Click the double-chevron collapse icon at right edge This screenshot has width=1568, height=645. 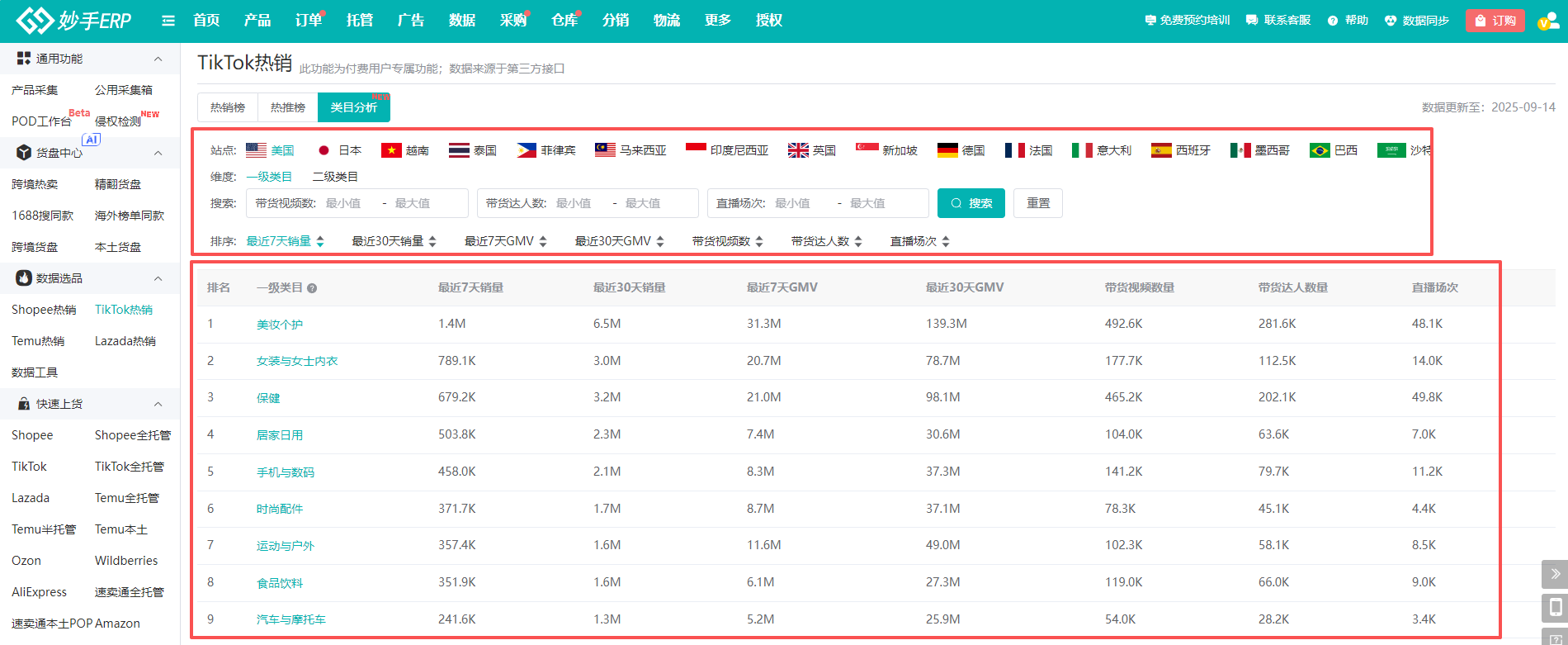point(1555,573)
